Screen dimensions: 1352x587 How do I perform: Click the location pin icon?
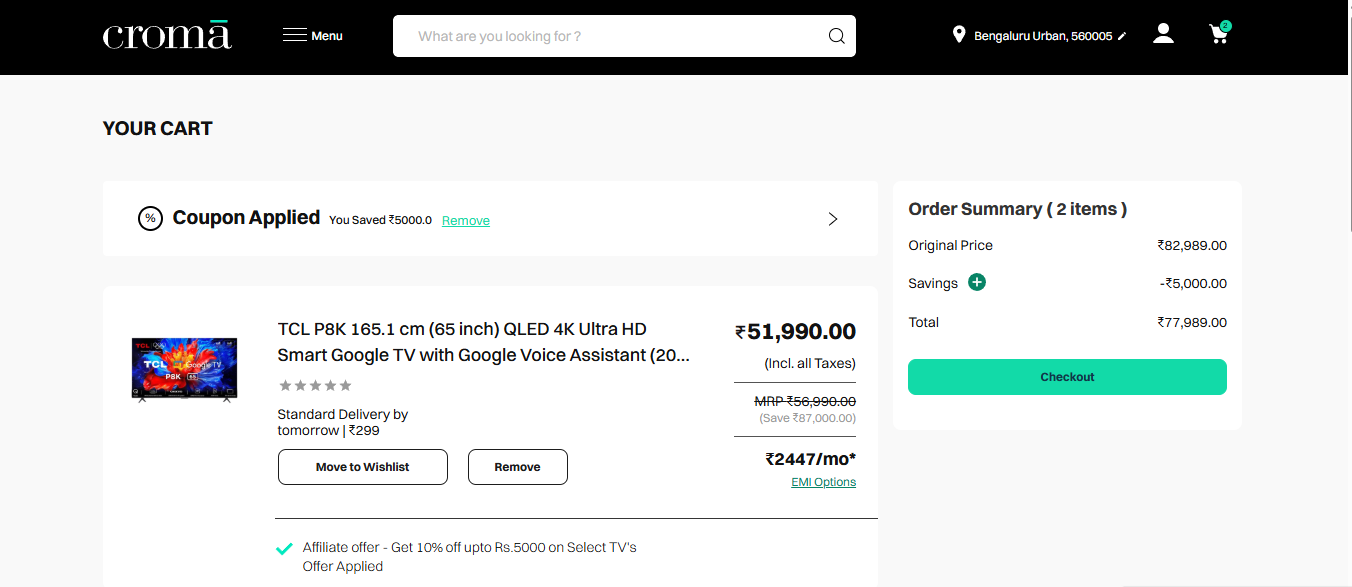pyautogui.click(x=958, y=35)
